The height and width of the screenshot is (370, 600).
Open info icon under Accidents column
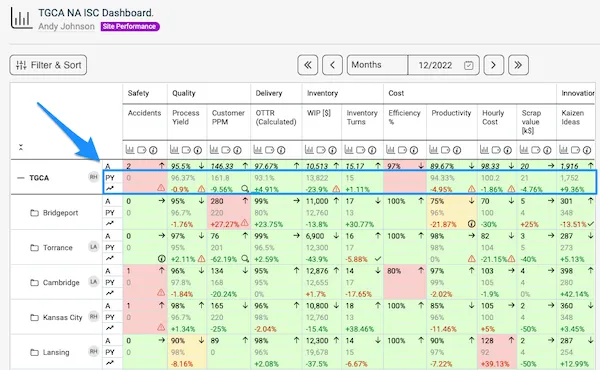coord(153,150)
